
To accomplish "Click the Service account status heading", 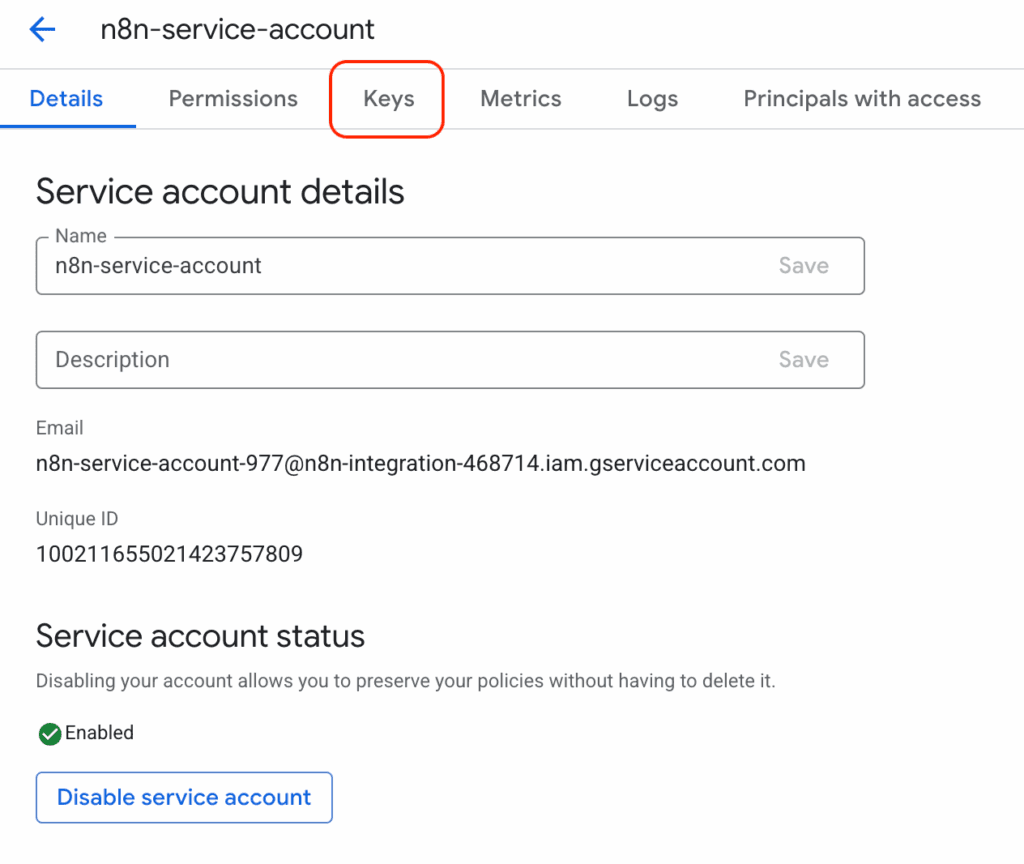I will click(x=200, y=635).
